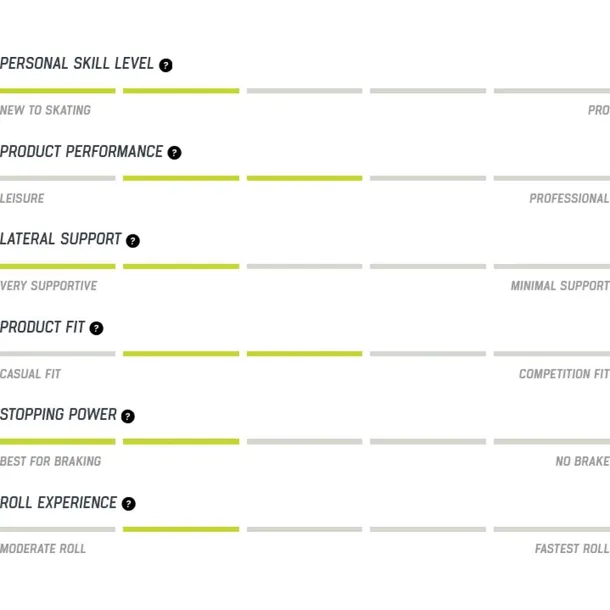610x610 pixels.
Task: Click the help icon next to Personal Skill Level
Action: [x=166, y=65]
